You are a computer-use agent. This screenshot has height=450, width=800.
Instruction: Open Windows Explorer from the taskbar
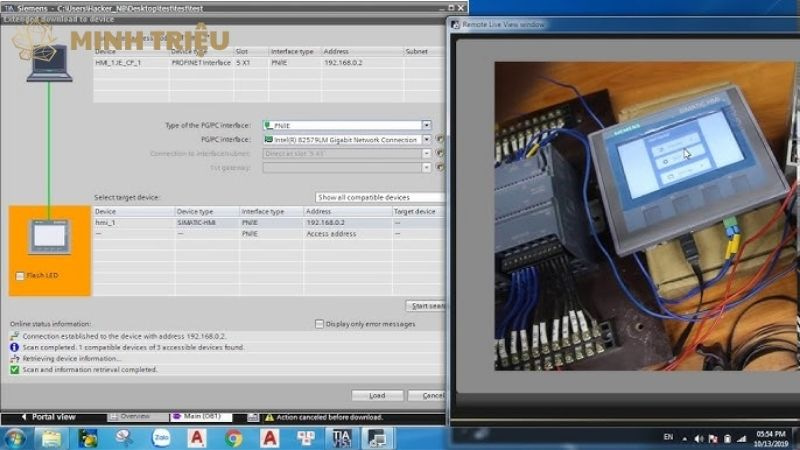tap(50, 437)
